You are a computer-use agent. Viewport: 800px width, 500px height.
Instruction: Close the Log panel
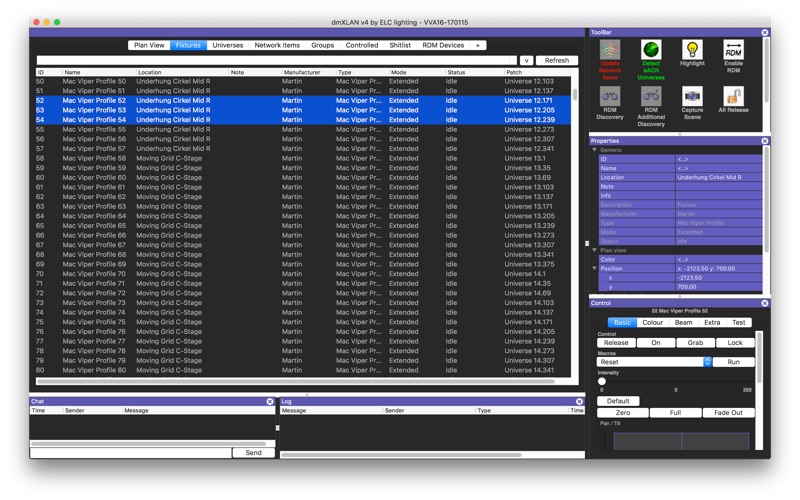(579, 402)
